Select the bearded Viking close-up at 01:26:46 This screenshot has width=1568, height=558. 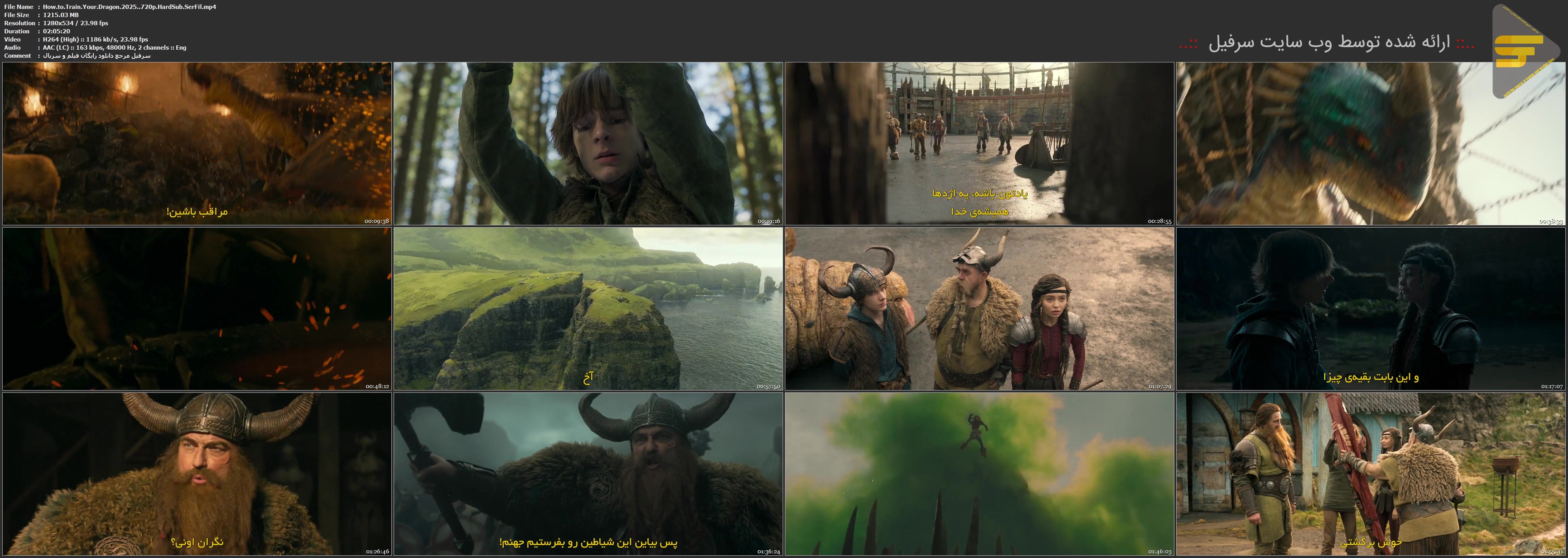tap(196, 474)
